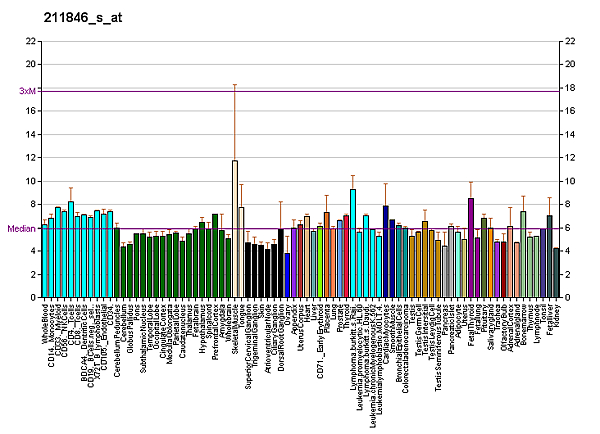
Task: Select the first cyan WholeBlood bar
Action: (45, 261)
